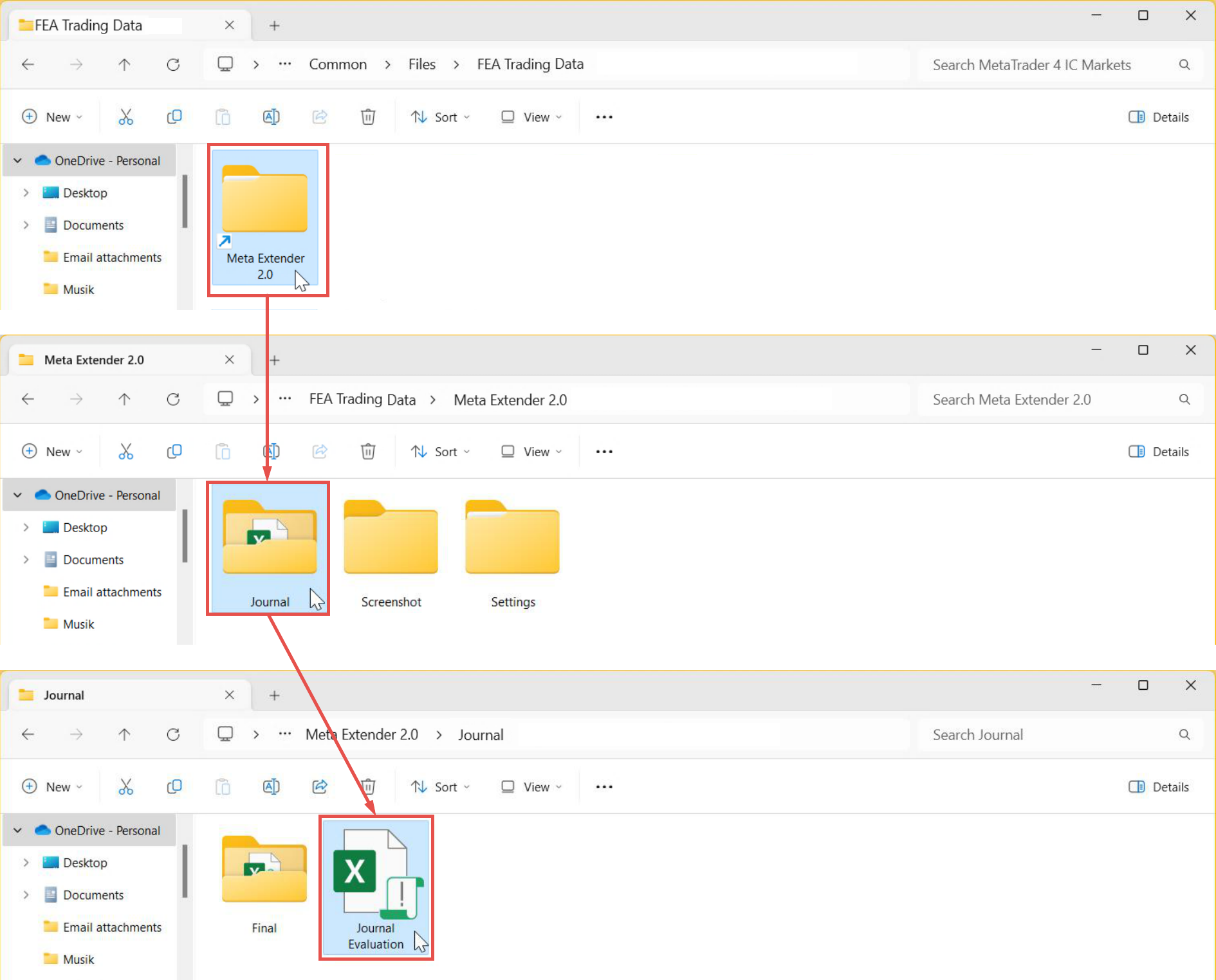Toggle Details pane in Journal window
Viewport: 1216px width, 980px height.
(x=1159, y=786)
